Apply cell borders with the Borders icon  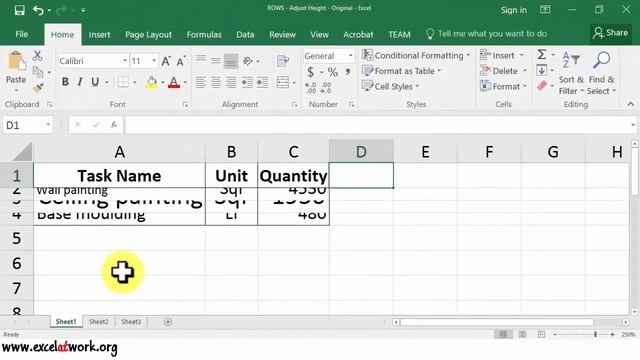[123, 82]
